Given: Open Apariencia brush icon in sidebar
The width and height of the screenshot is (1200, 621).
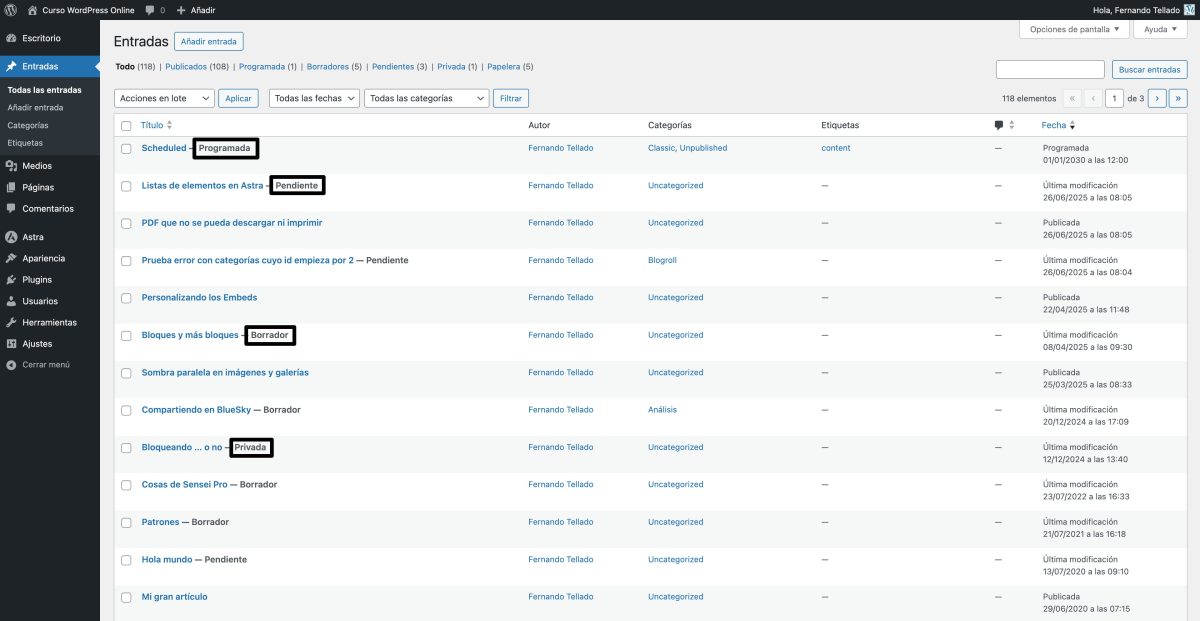Looking at the screenshot, I should pyautogui.click(x=11, y=258).
